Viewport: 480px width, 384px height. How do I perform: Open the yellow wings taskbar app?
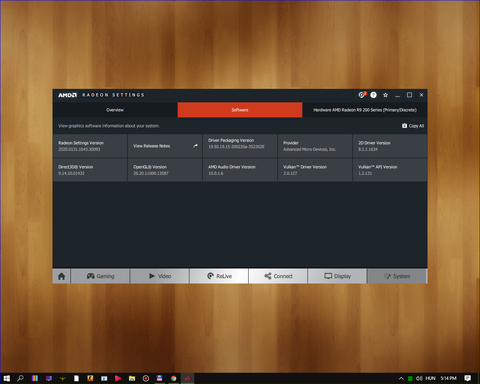point(62,378)
